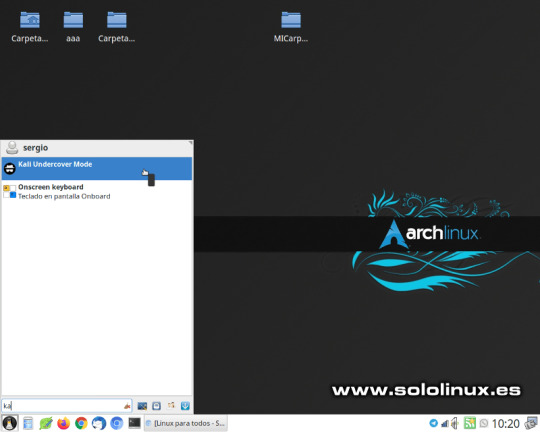This screenshot has width=540, height=432.
Task: Open the file manager panel launcher
Action: 28,423
